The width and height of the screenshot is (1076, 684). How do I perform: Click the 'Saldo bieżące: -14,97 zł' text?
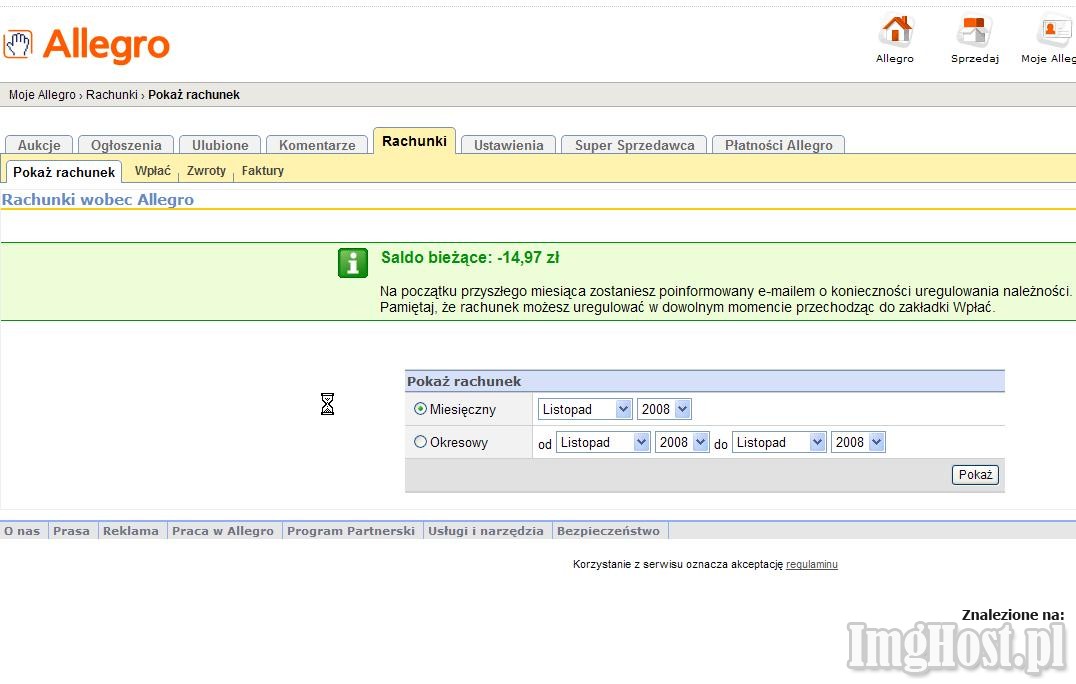click(470, 257)
